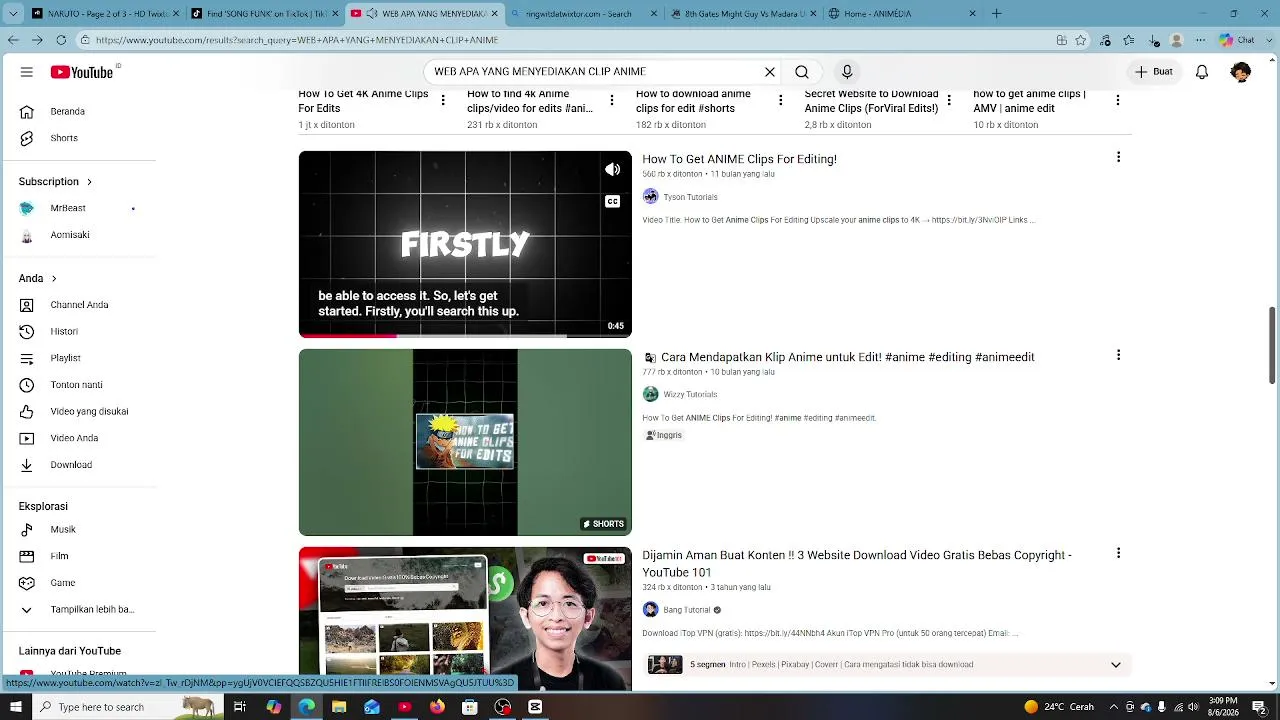This screenshot has width=1280, height=720.
Task: Open 'How To Get ANIME Clips For Editing!' title
Action: (739, 159)
